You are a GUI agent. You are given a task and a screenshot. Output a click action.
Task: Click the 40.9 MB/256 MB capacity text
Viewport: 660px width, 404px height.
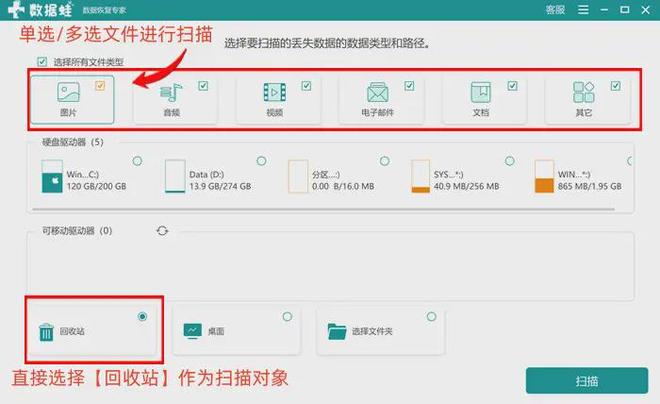(466, 186)
